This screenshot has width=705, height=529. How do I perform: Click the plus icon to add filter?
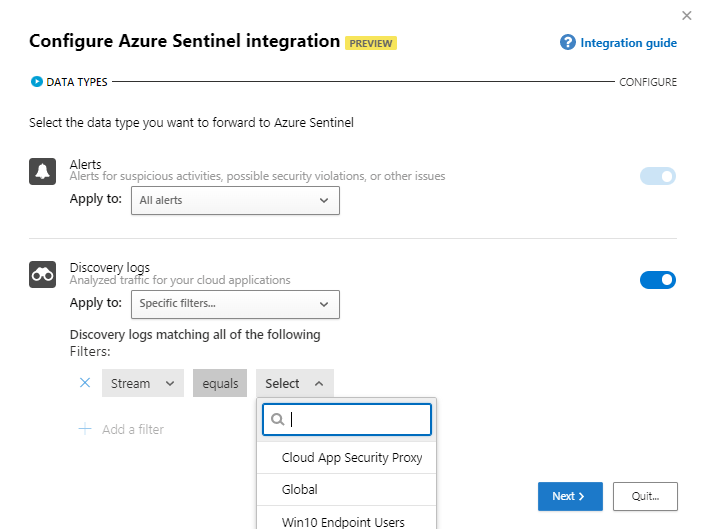[x=85, y=429]
